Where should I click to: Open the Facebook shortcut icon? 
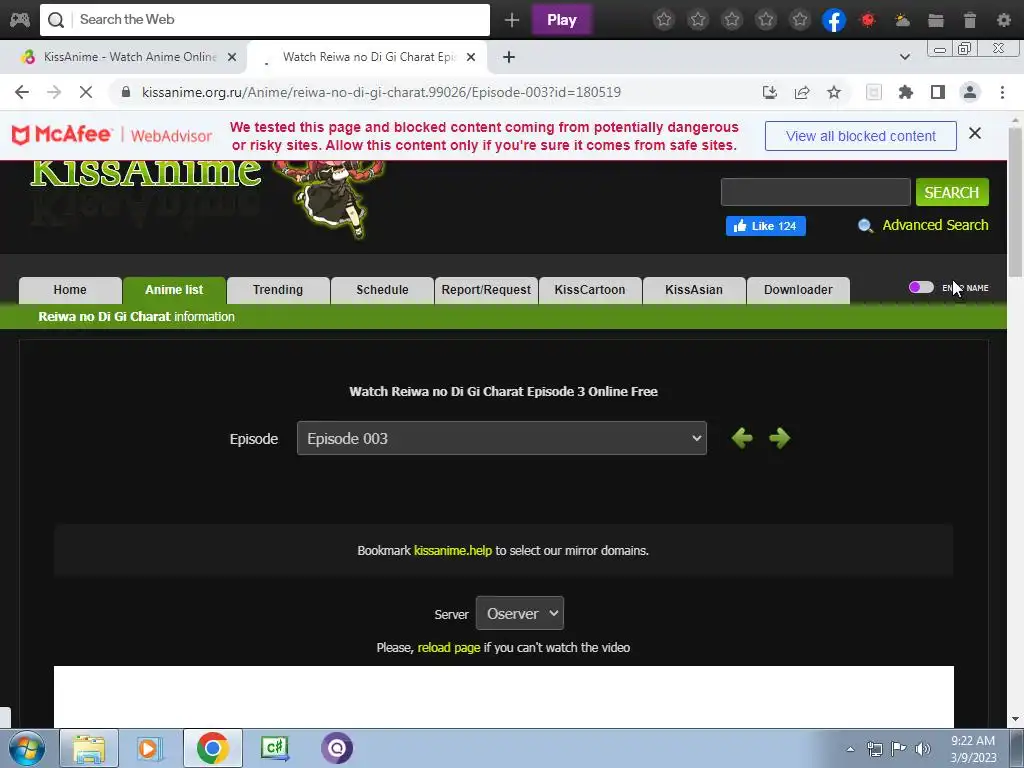(x=834, y=20)
